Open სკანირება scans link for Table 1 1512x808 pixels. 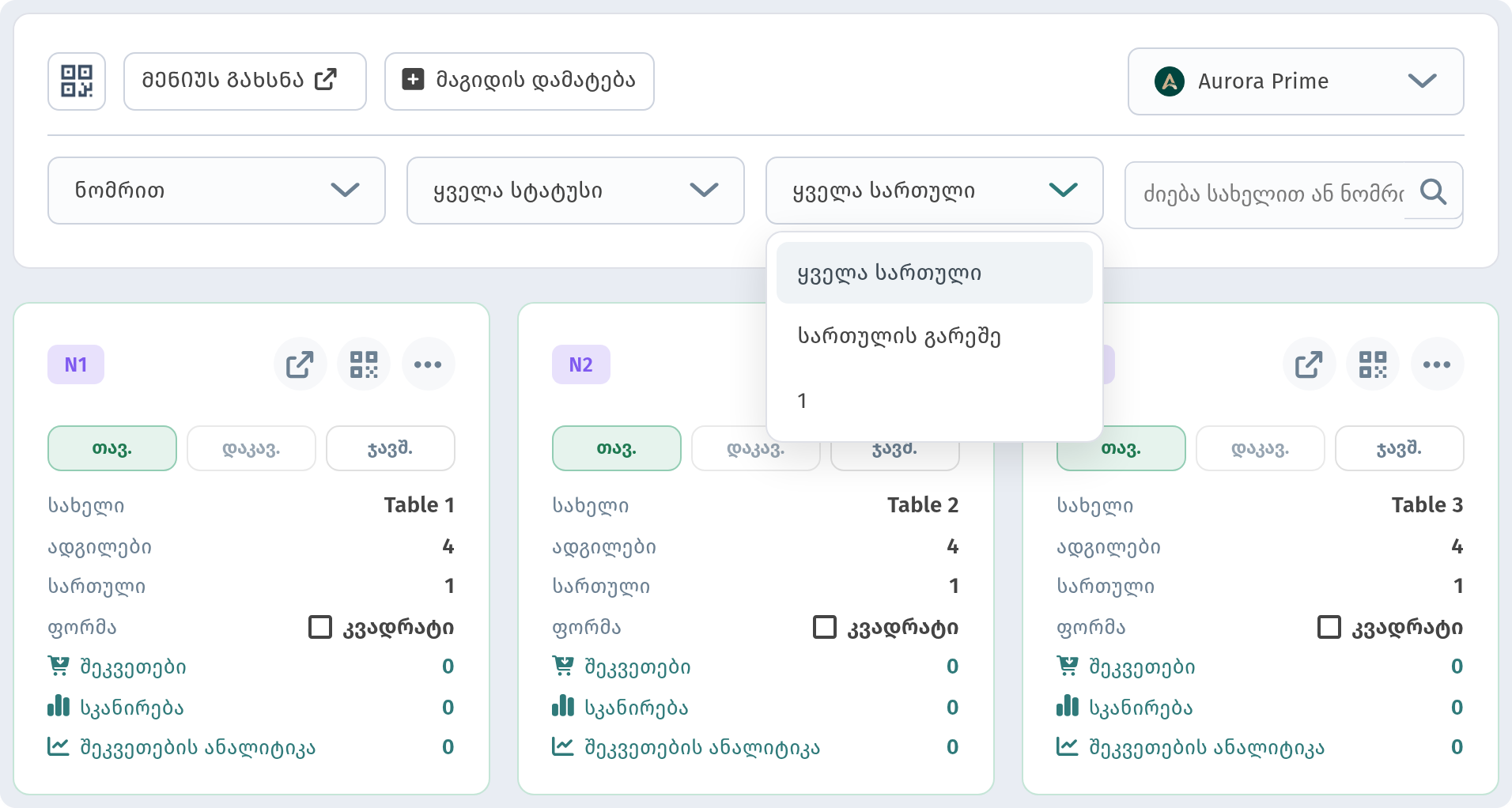click(115, 707)
